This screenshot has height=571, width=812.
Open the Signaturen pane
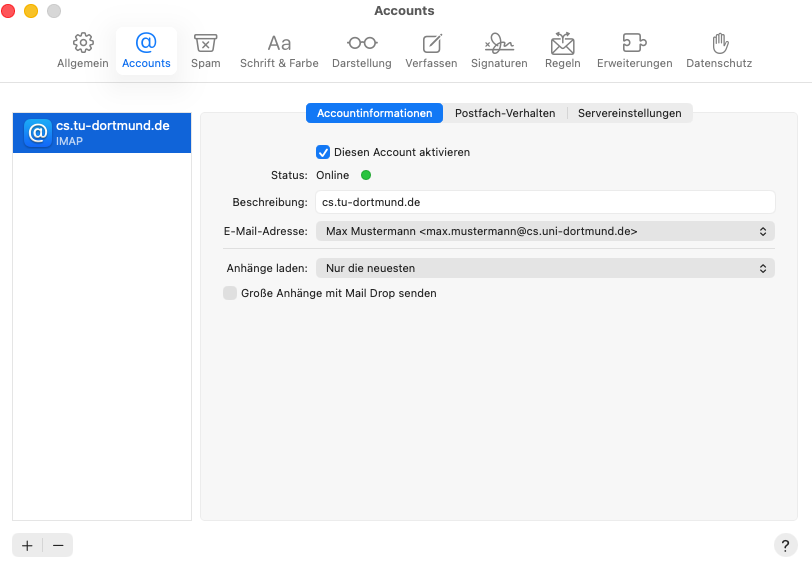(499, 51)
